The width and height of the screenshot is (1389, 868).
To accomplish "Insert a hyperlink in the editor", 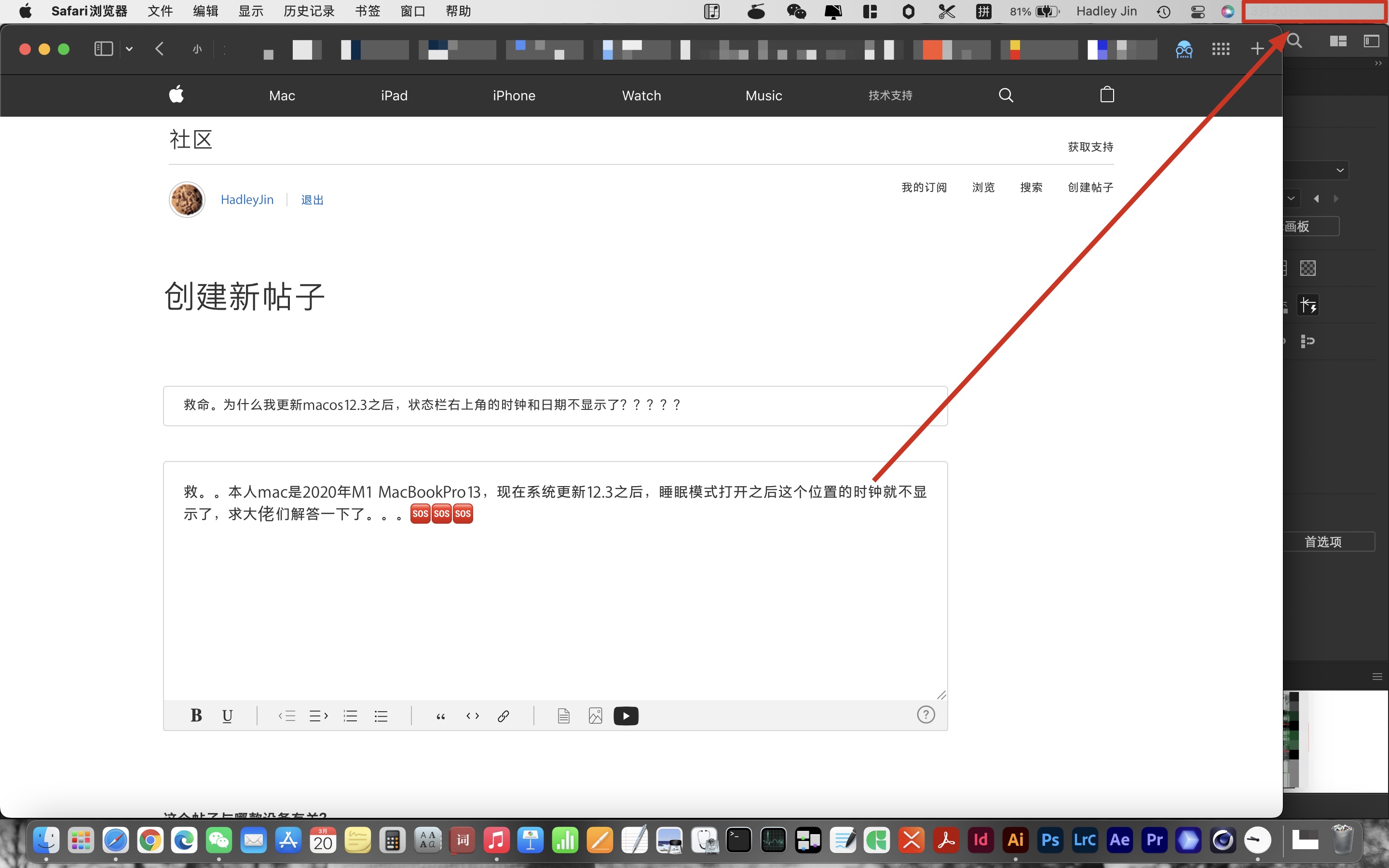I will pyautogui.click(x=504, y=716).
